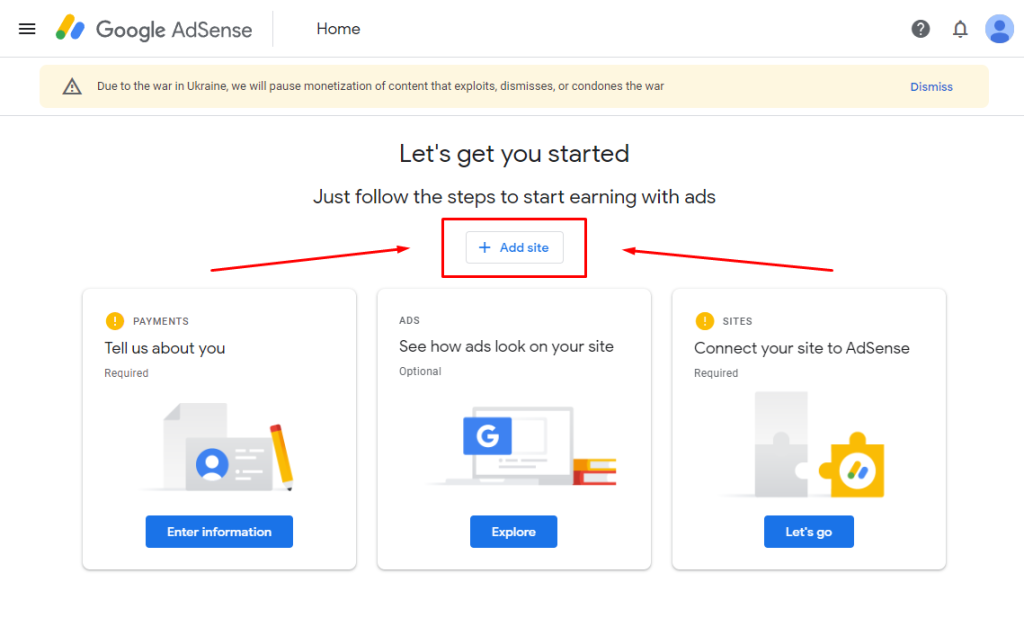
Task: Click 'See how ads look on your site'
Action: (x=506, y=346)
